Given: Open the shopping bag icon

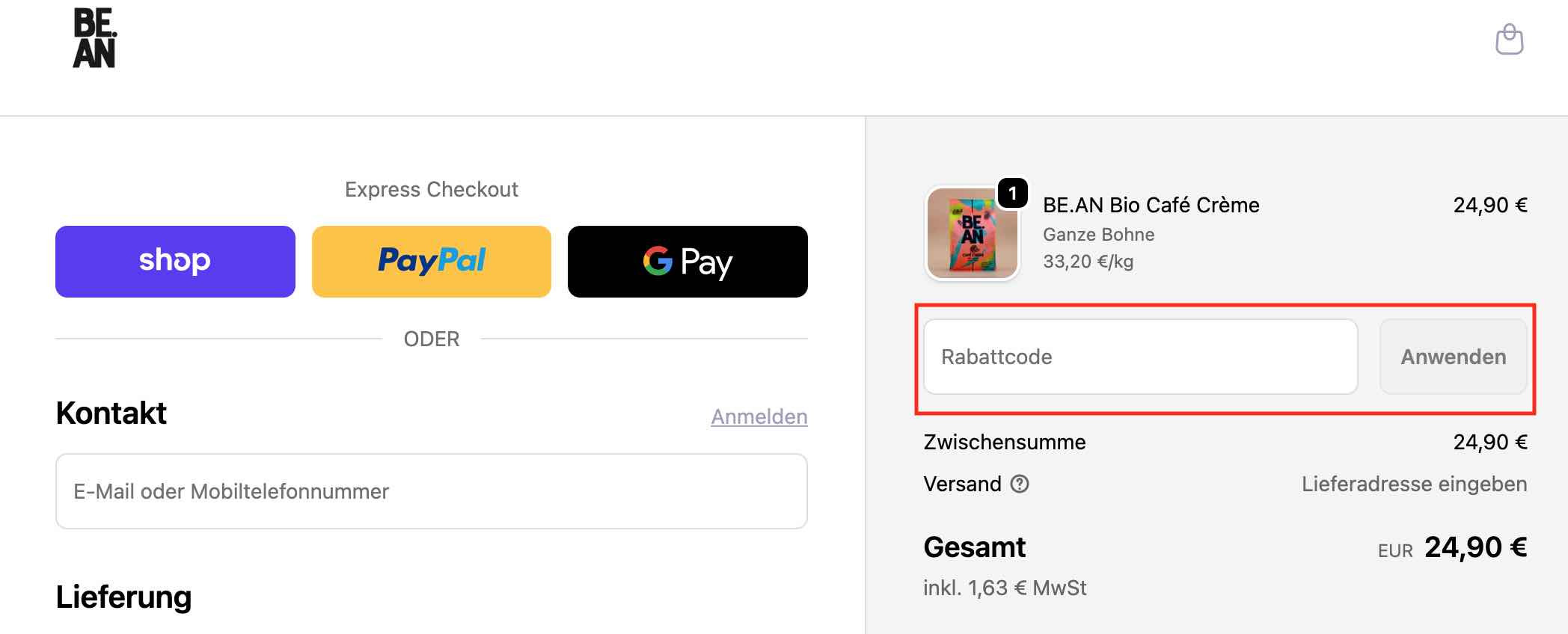Looking at the screenshot, I should (x=1509, y=40).
